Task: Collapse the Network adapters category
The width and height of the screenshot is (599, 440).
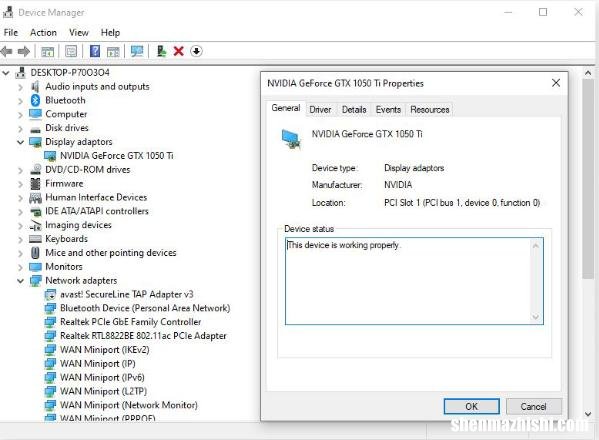Action: (21, 281)
